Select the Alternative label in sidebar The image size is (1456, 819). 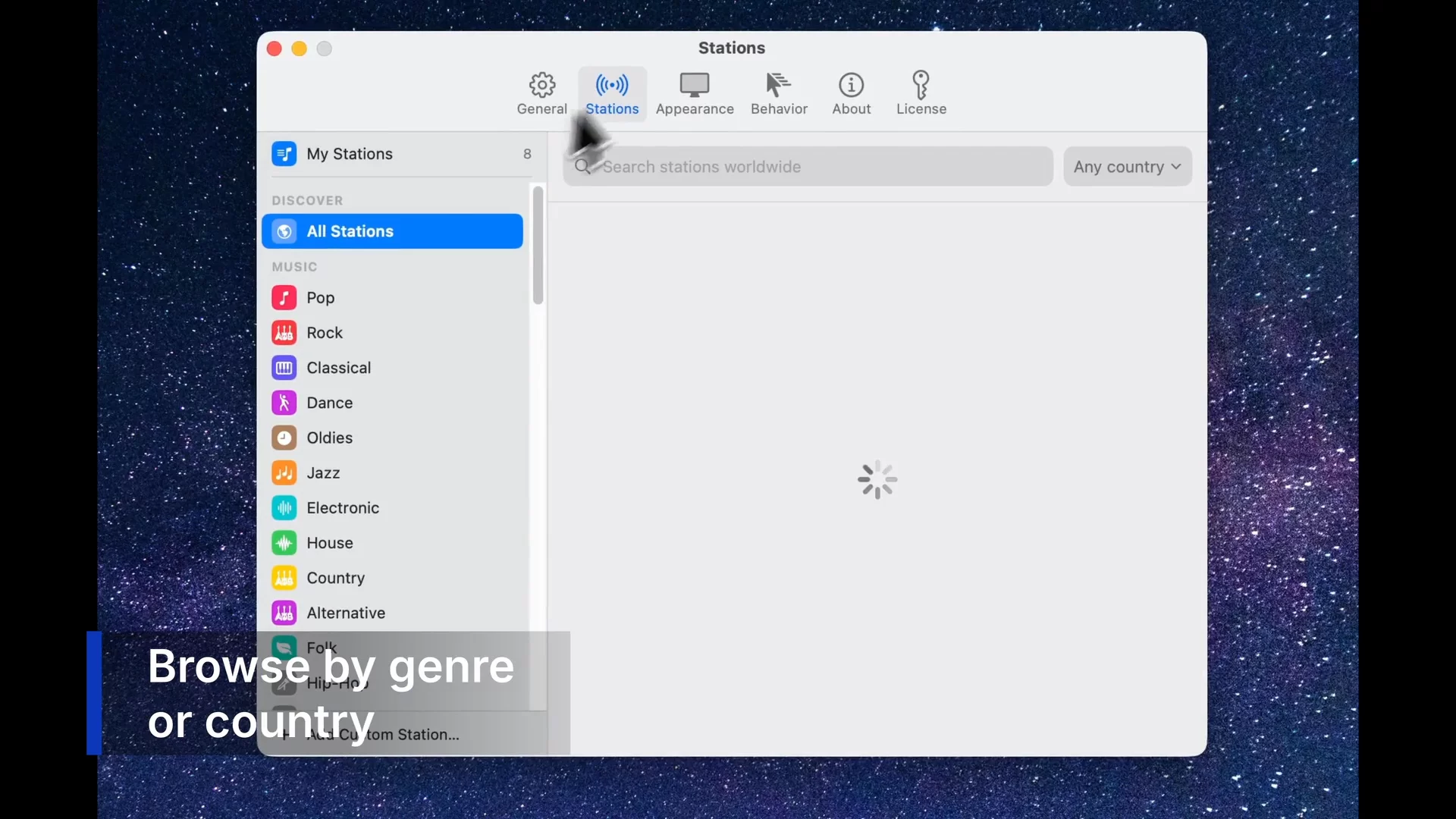coord(346,613)
